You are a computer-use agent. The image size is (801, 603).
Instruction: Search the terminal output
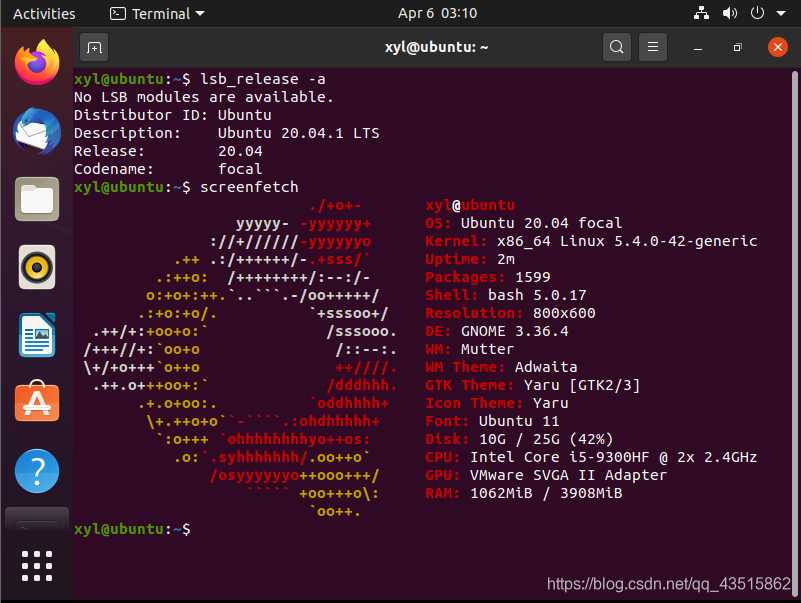(x=617, y=47)
